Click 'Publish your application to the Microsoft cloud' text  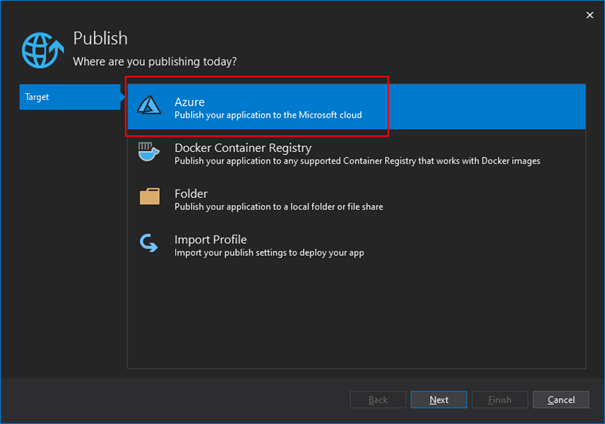268,115
